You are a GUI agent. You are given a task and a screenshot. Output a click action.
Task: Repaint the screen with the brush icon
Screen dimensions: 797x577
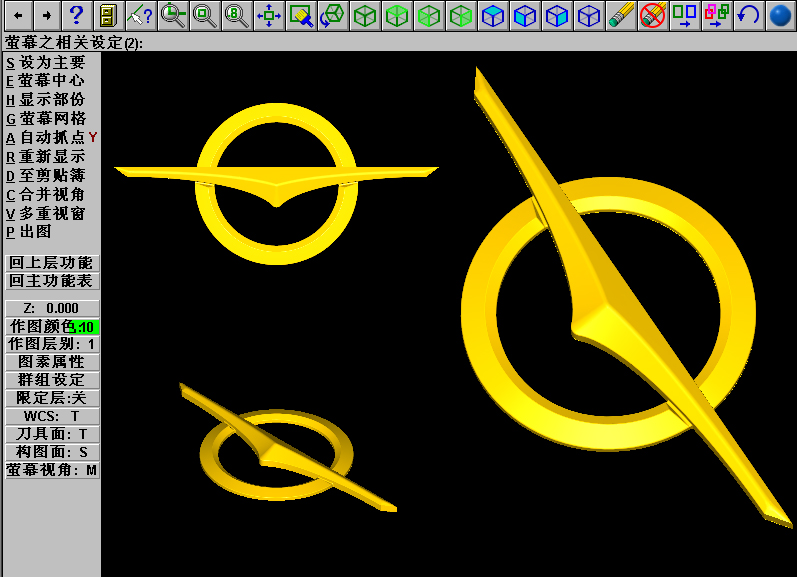tap(301, 15)
